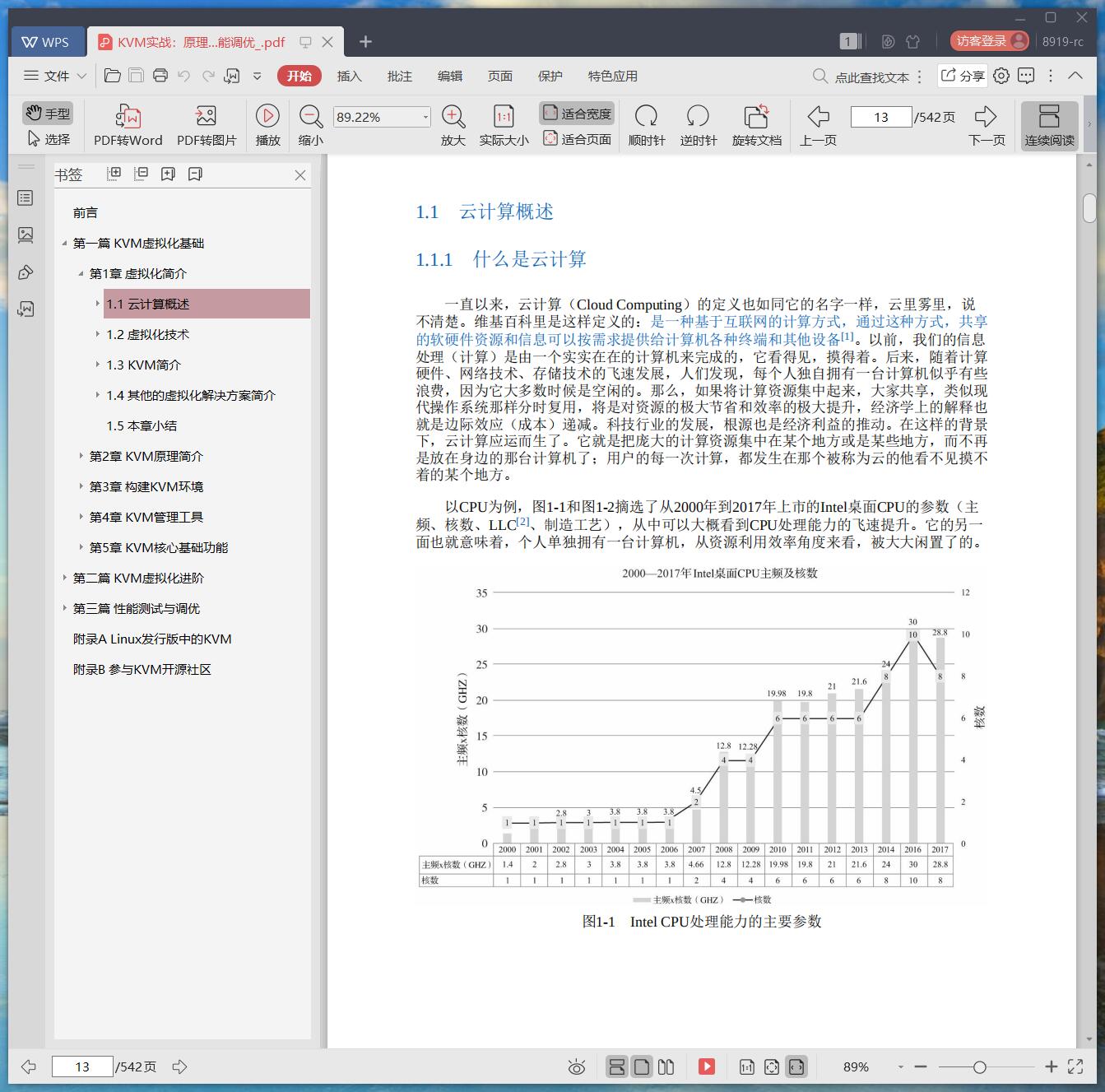This screenshot has height=1092, width=1105.
Task: Open the folder icon in quick toolbar
Action: [113, 76]
